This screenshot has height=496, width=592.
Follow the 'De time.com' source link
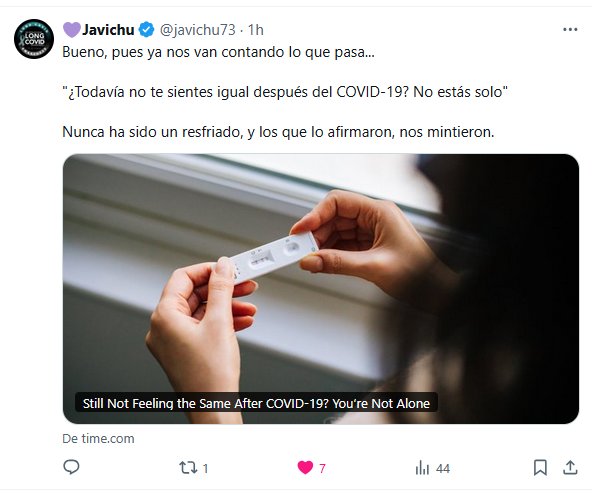point(98,439)
